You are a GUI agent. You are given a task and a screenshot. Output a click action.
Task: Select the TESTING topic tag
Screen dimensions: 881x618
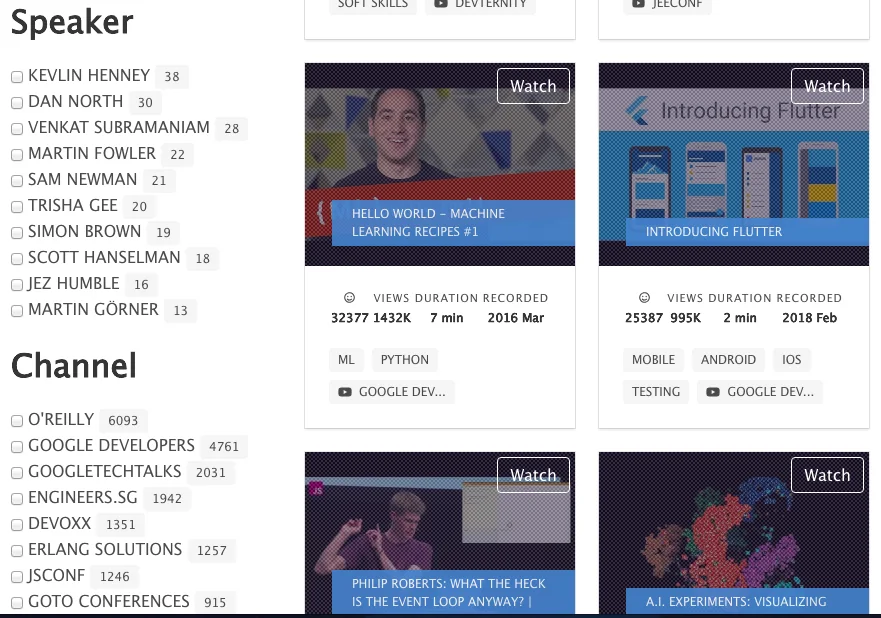tap(656, 392)
